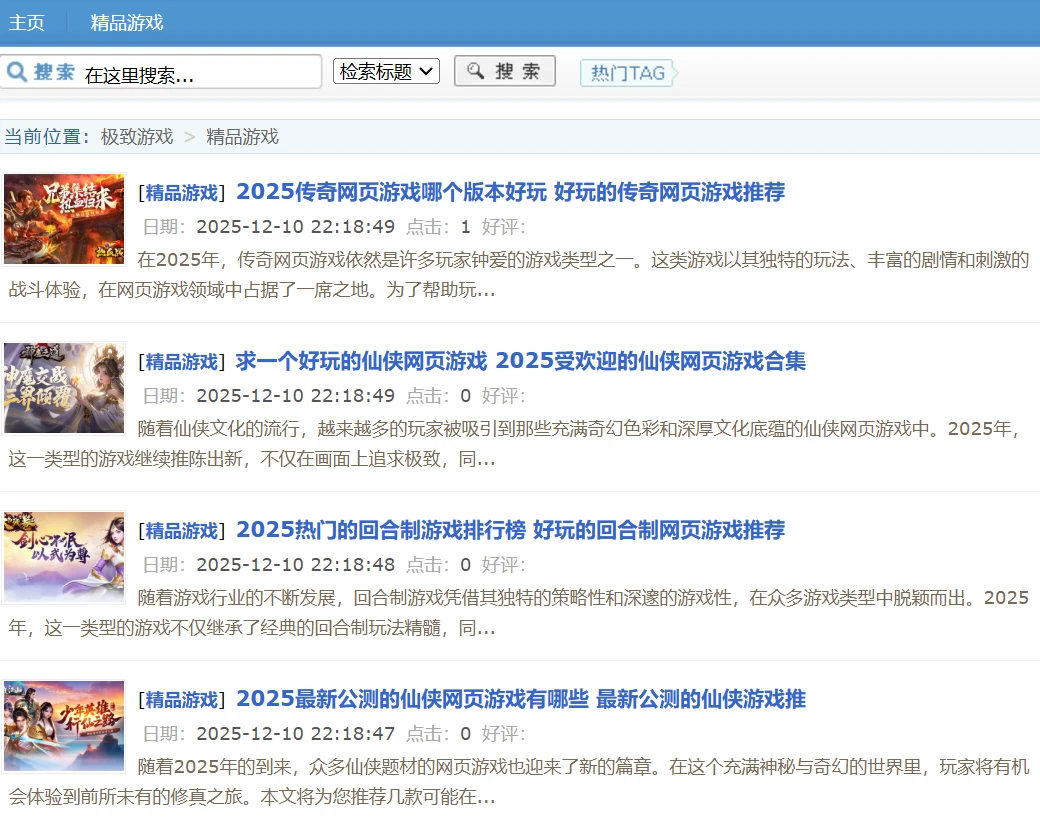Click the 创心不浪以武为尊 thumbnail
Image resolution: width=1040 pixels, height=825 pixels.
coord(63,556)
